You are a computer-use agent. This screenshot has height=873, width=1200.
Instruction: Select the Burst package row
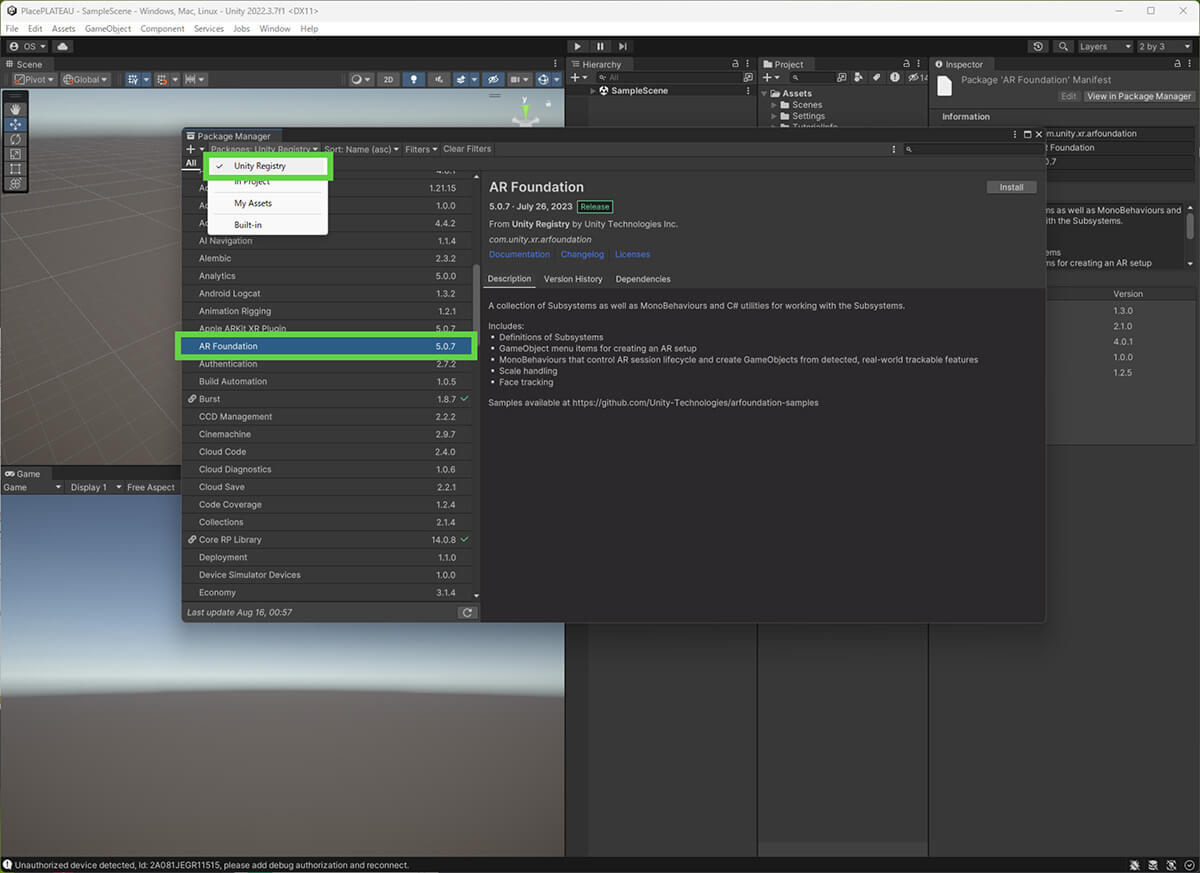pos(327,399)
